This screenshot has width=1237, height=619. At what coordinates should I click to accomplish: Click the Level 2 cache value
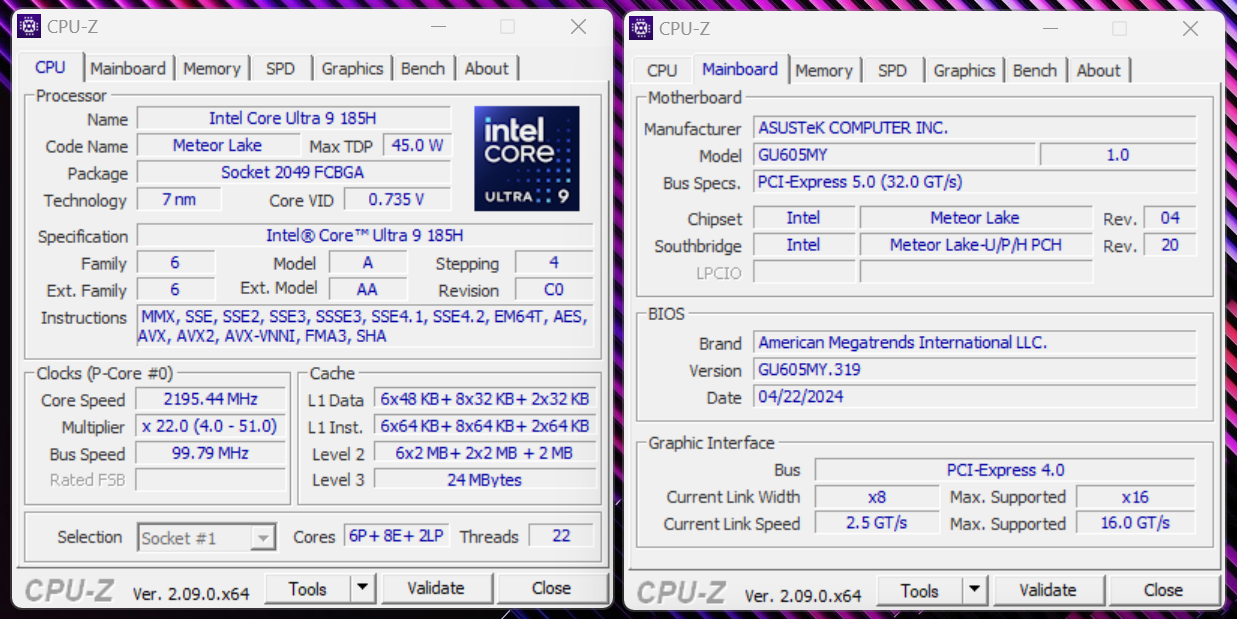pyautogui.click(x=485, y=453)
